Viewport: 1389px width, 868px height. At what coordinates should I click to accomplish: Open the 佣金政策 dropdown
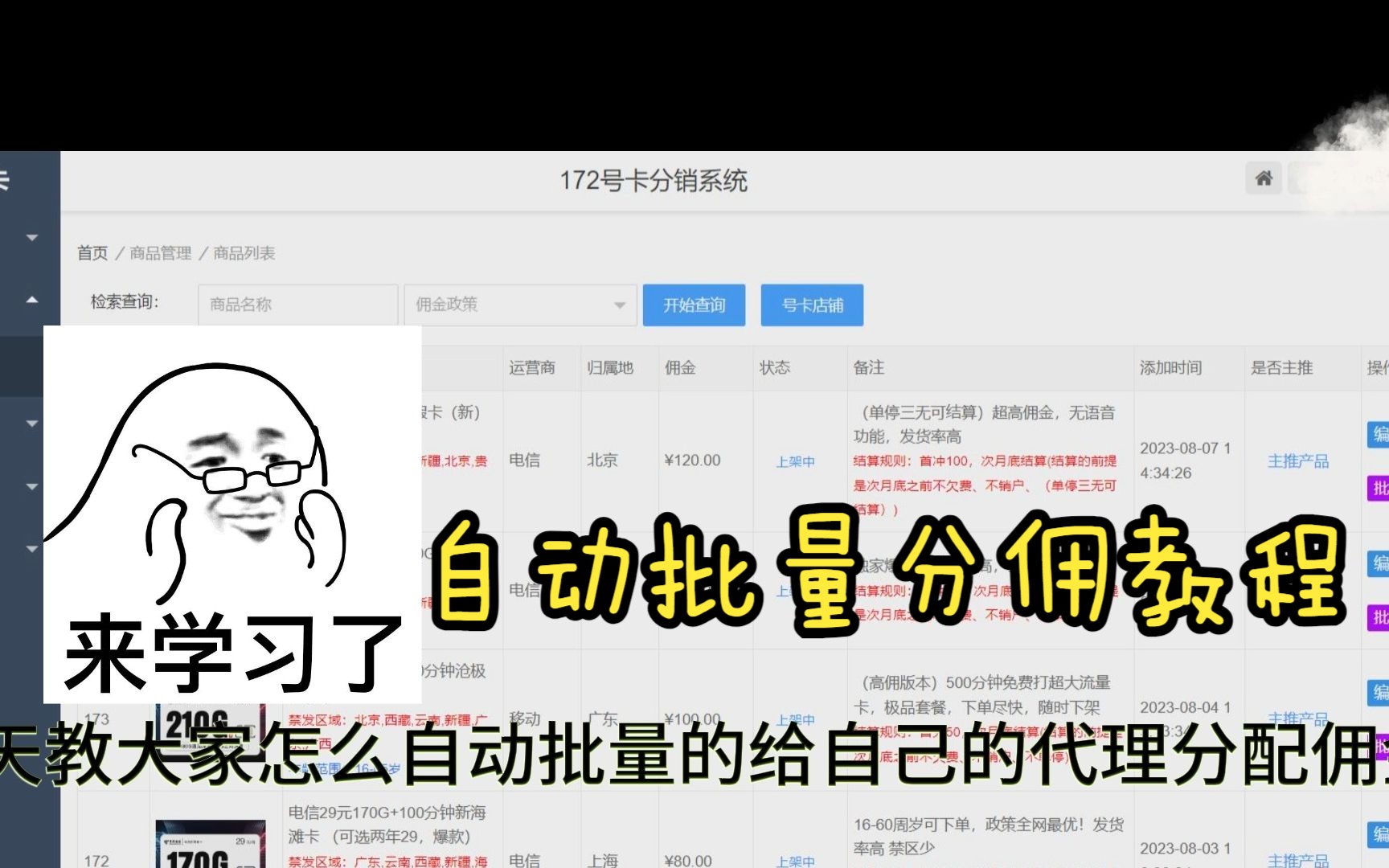point(520,305)
